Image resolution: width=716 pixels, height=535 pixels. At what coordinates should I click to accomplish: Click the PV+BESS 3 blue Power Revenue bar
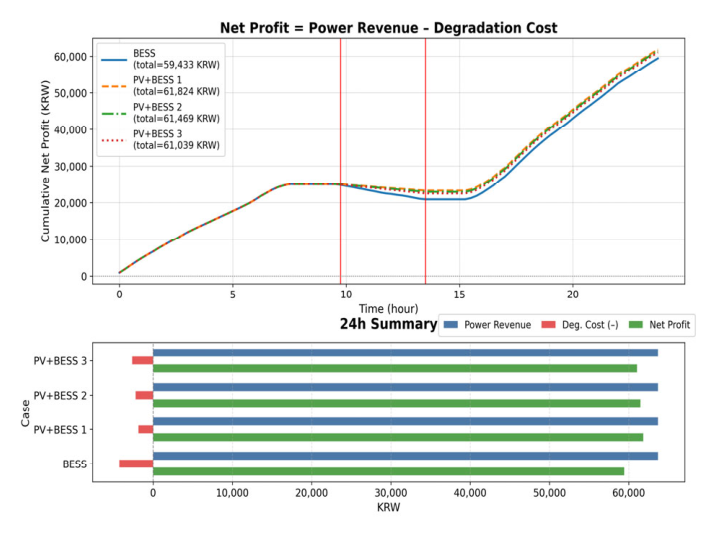(x=405, y=353)
